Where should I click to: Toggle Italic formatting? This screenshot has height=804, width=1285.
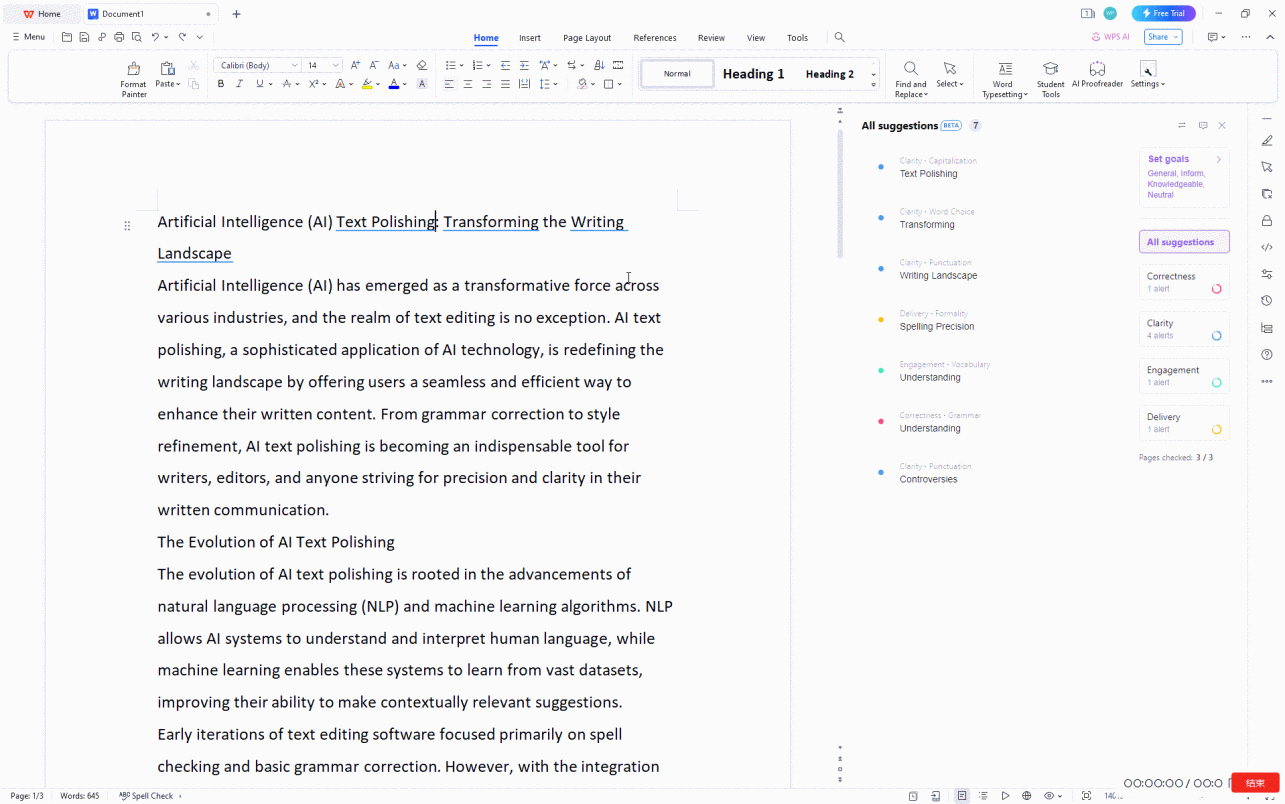coord(239,84)
